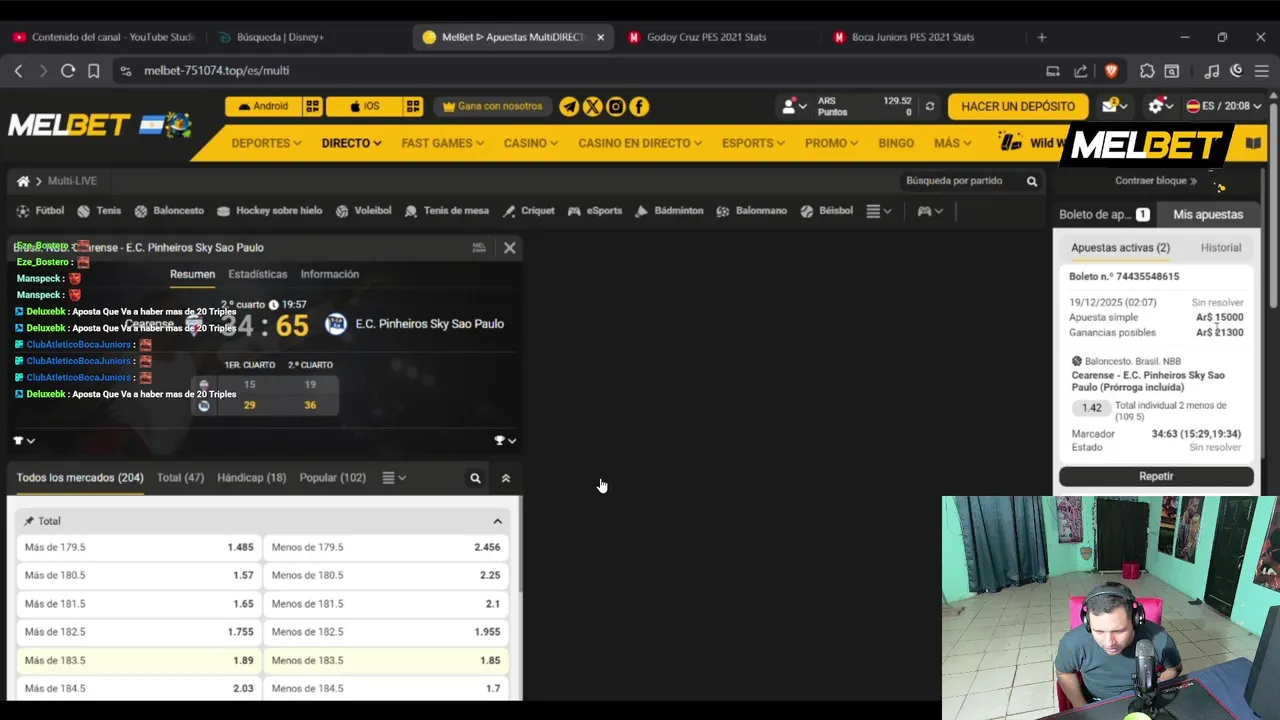Screen dimensions: 1280x720
Task: Reload the page in browser toolbar
Action: tap(68, 71)
